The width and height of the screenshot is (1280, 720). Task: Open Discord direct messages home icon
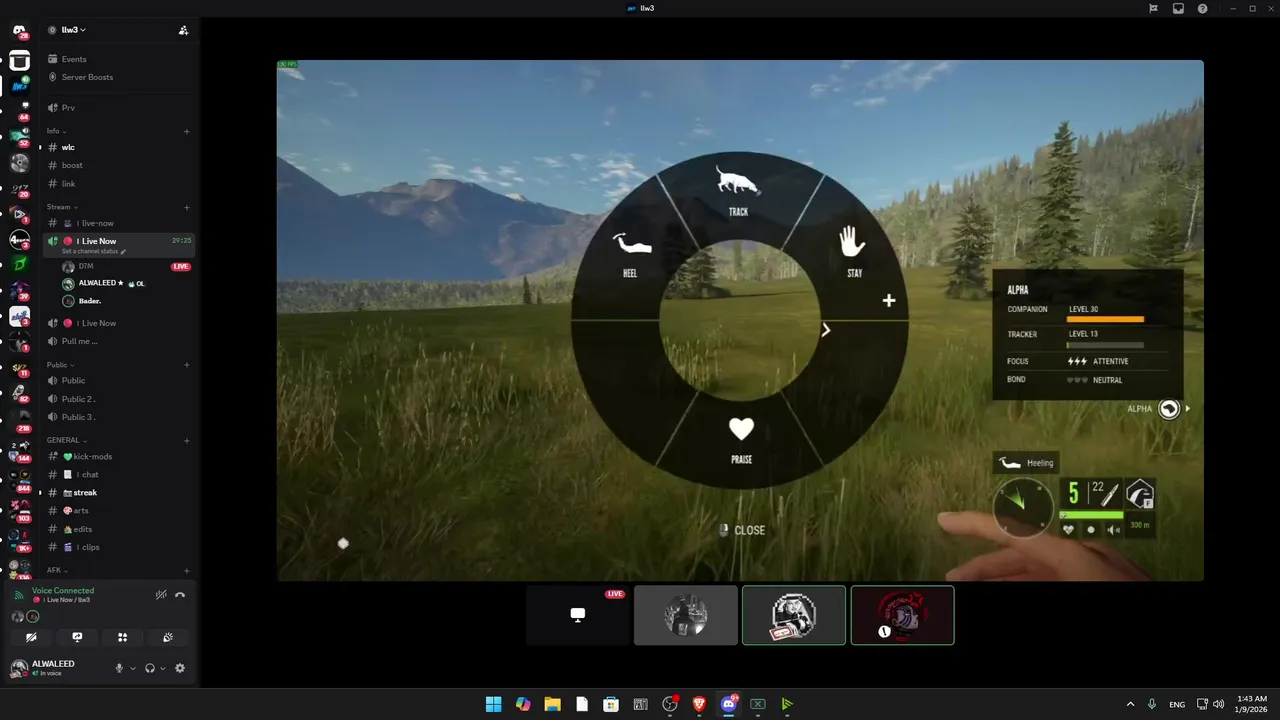click(x=19, y=31)
